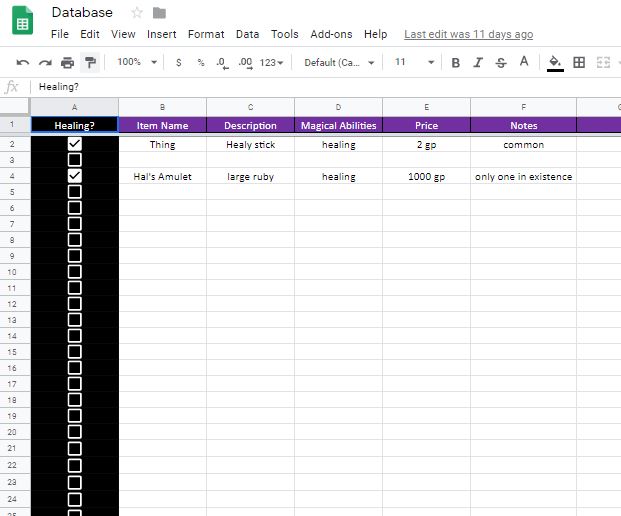Check the Healing checkbox in row 3

(x=74, y=160)
